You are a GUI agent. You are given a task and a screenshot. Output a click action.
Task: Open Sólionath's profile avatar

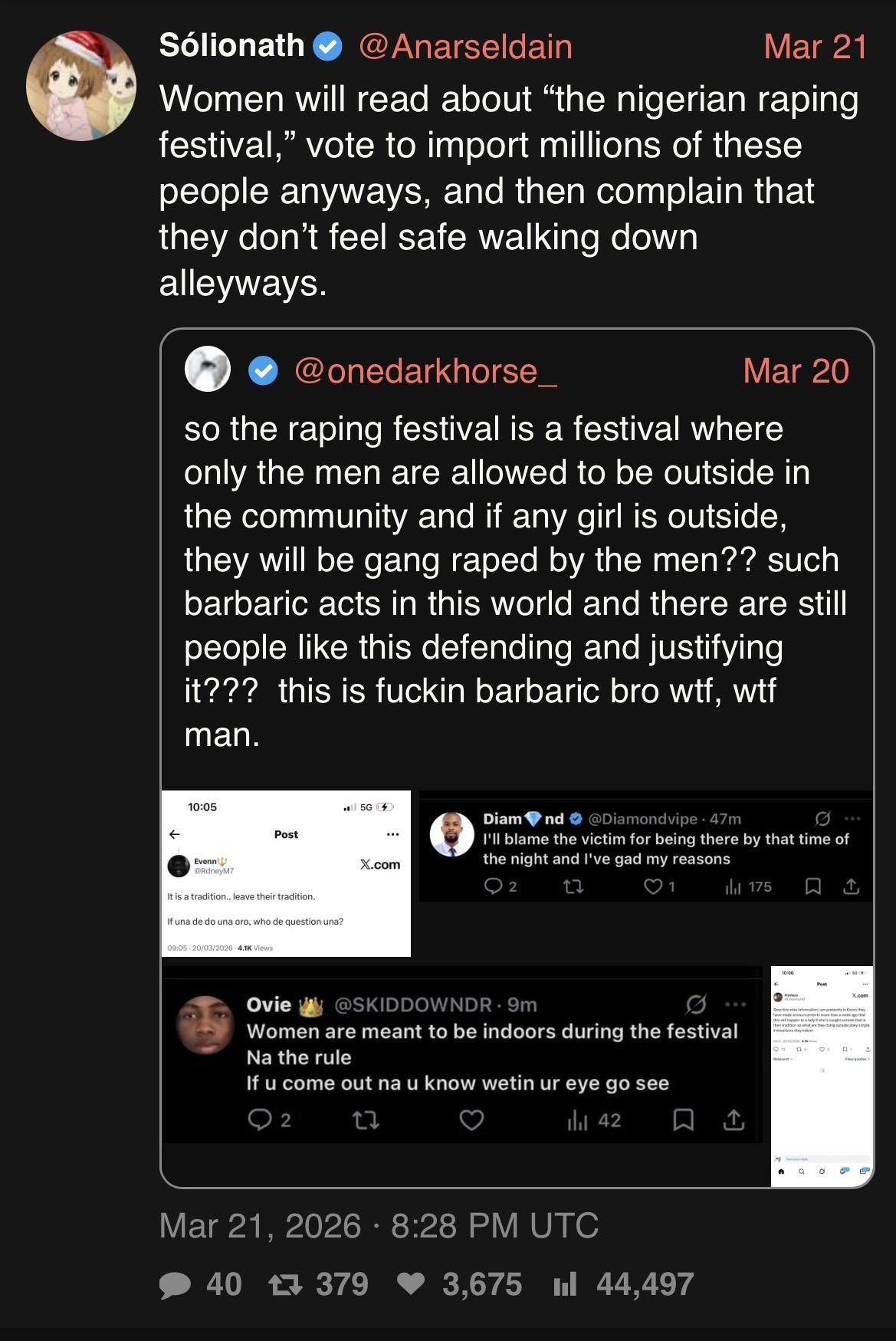pos(80,86)
